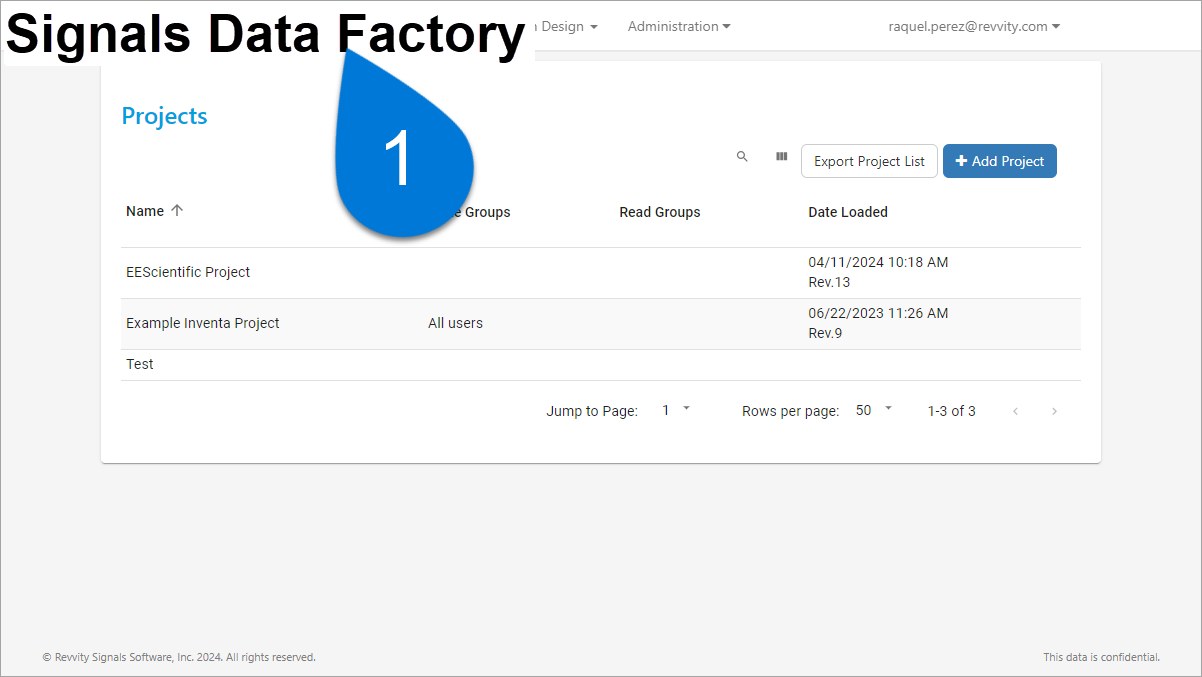Click the Date Loaded column header
Screen dimensions: 1202x677
[848, 212]
